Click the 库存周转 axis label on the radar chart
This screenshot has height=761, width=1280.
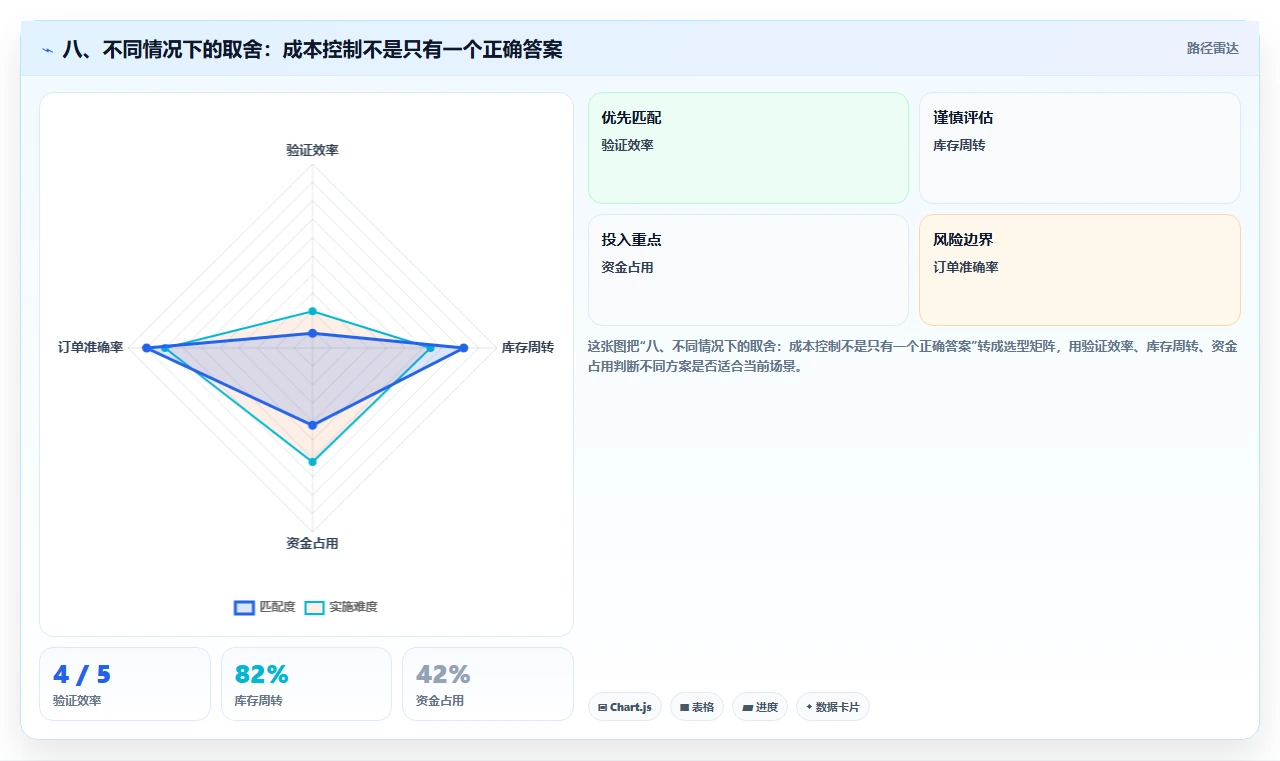point(527,347)
